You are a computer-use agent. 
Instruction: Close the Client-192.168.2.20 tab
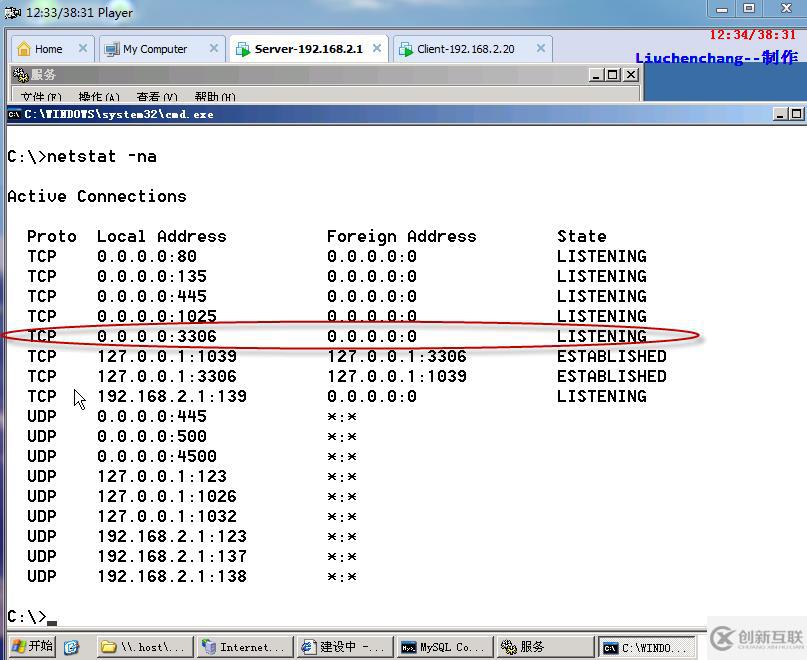pos(540,48)
